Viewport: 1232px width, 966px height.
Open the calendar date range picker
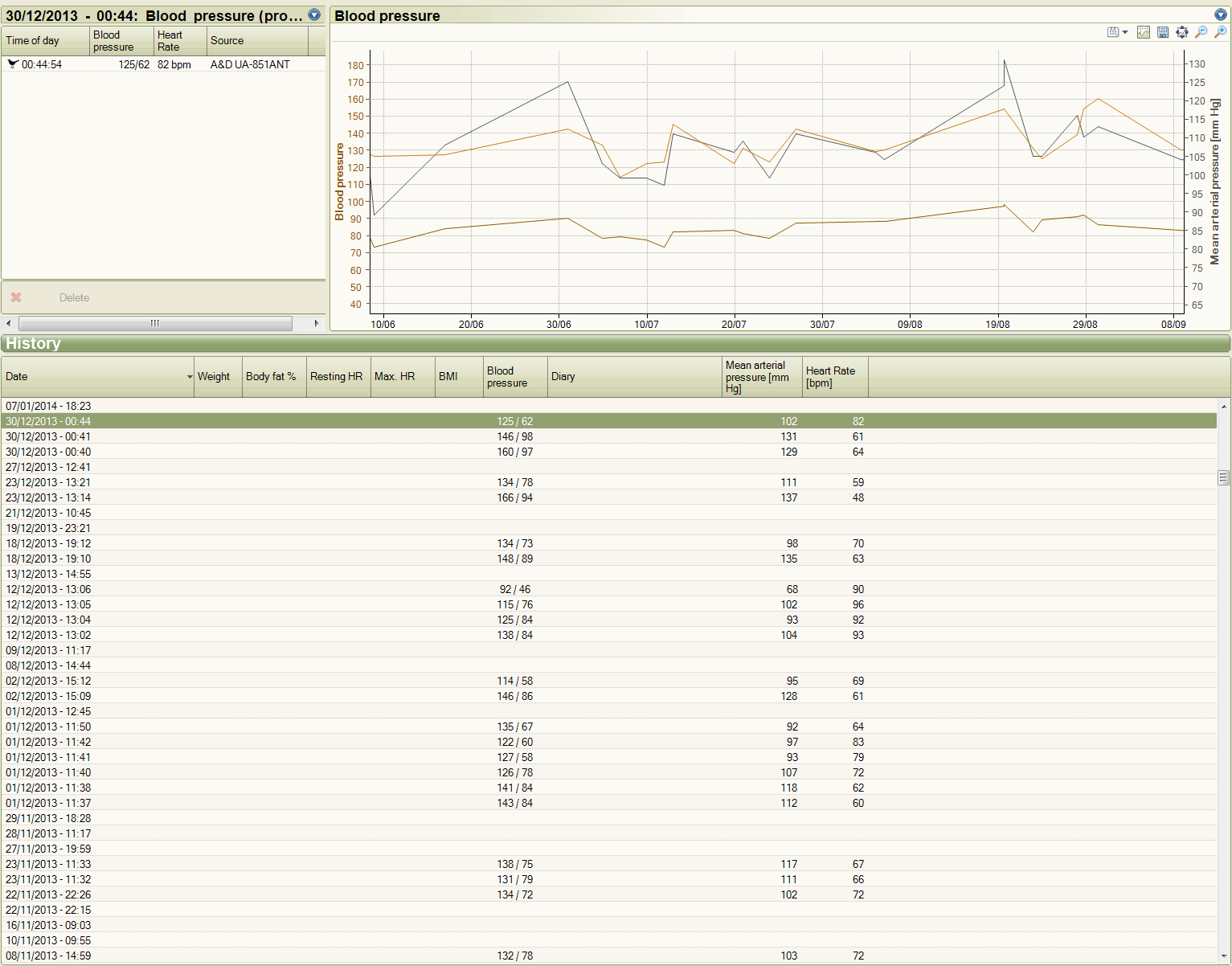point(1112,32)
